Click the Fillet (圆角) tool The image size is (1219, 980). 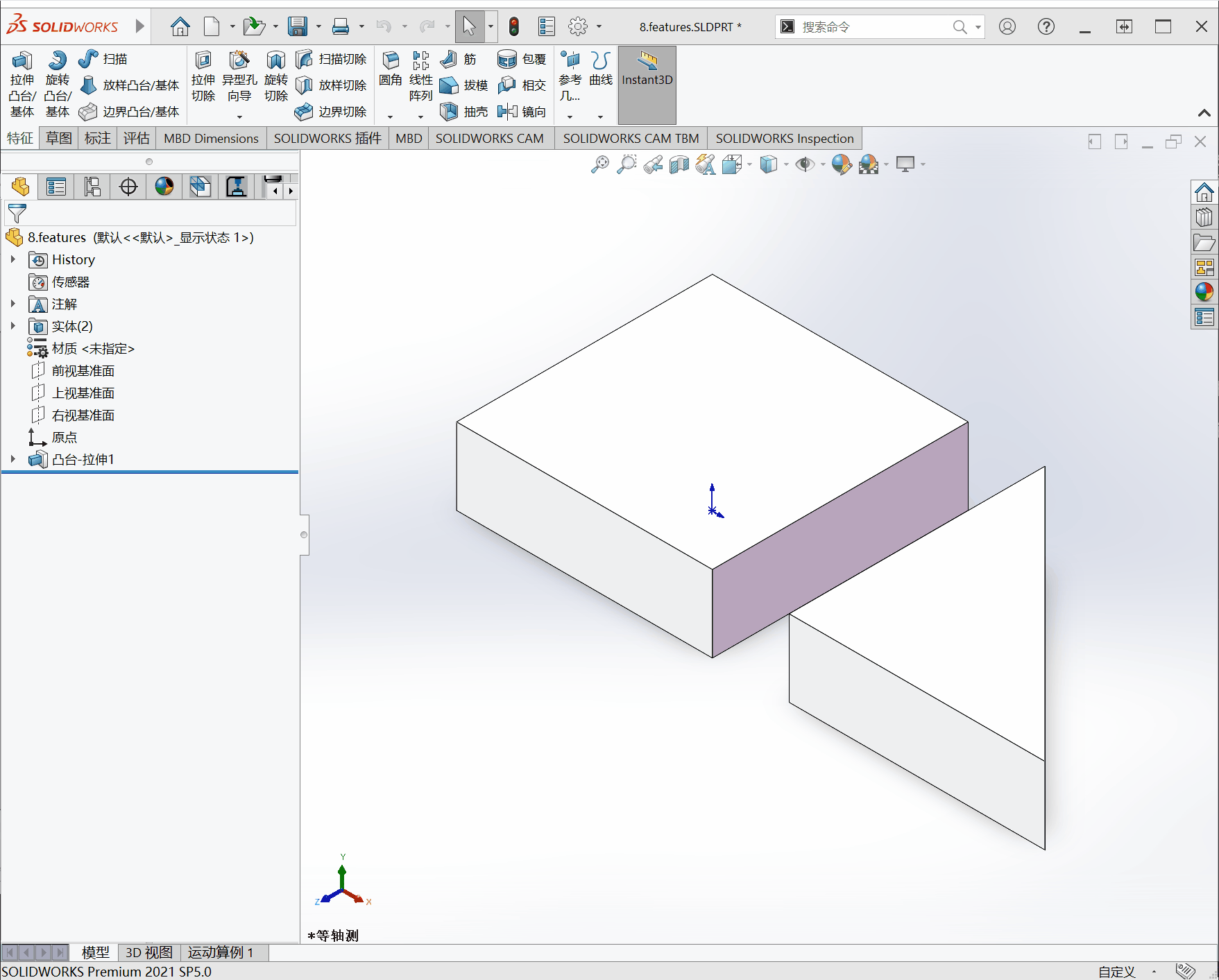tap(391, 69)
